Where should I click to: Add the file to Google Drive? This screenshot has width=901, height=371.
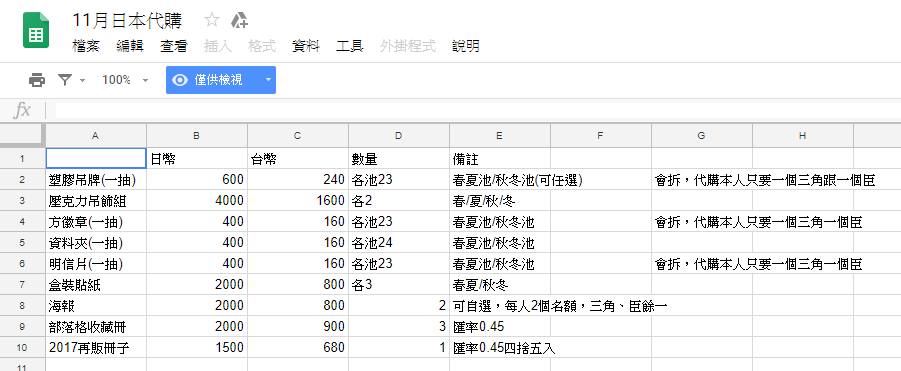[x=239, y=21]
